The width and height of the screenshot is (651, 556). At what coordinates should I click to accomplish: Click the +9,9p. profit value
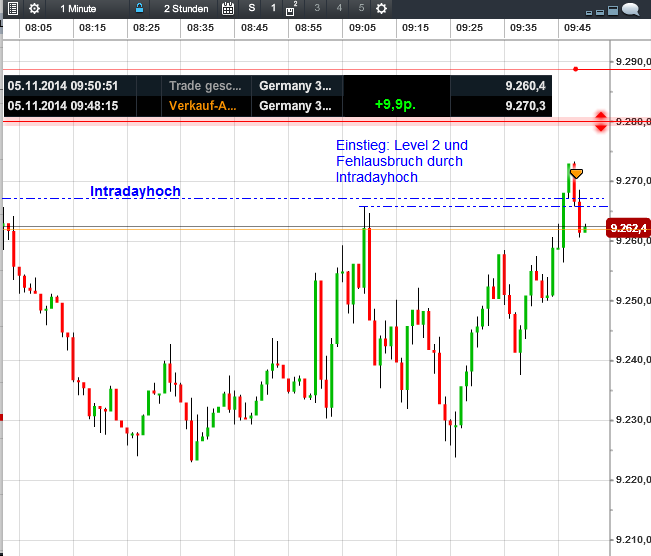pos(395,105)
